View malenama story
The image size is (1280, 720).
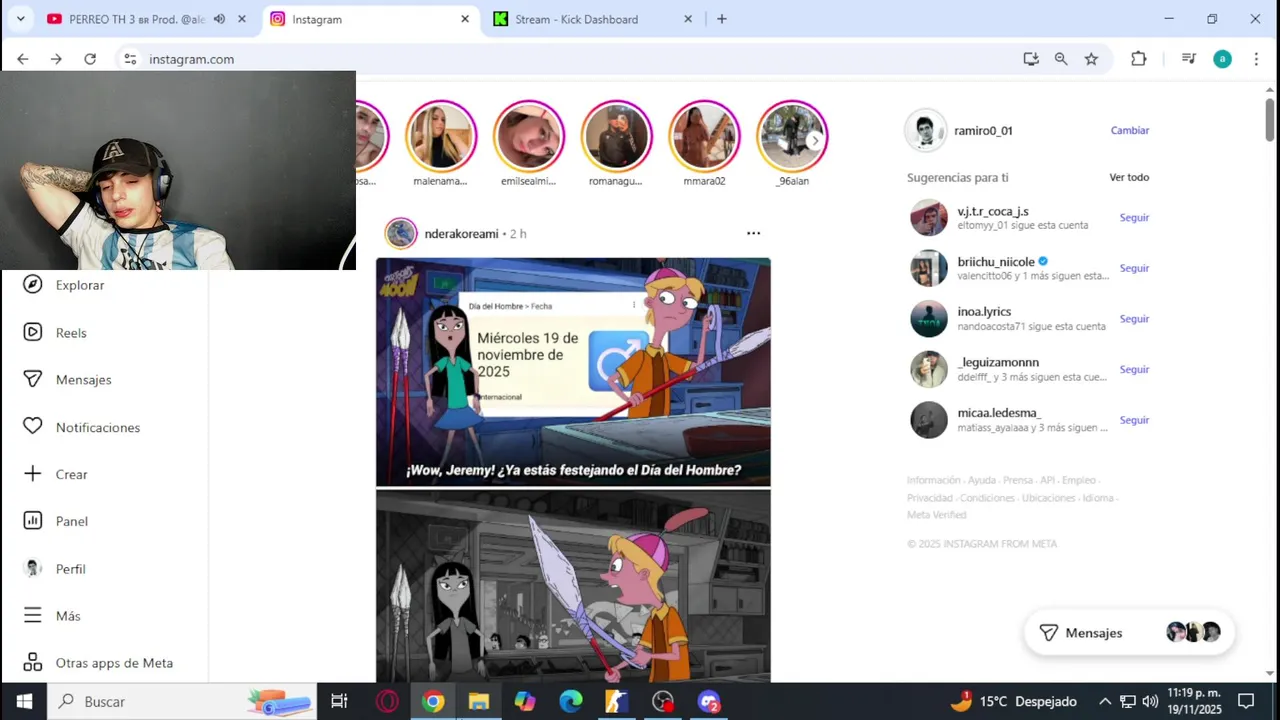tap(441, 136)
